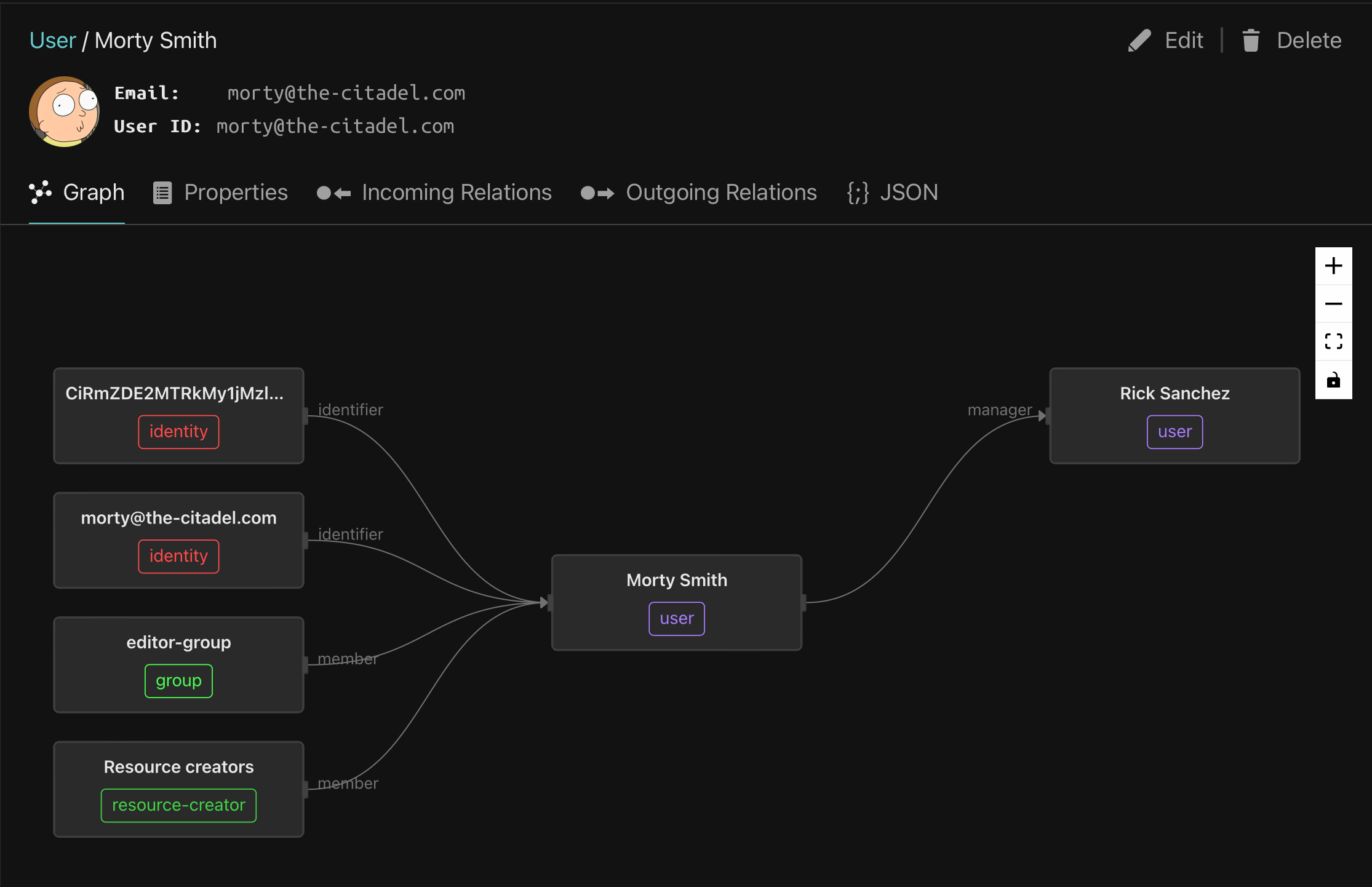The width and height of the screenshot is (1372, 887).
Task: Switch to the Properties tab
Action: pyautogui.click(x=220, y=193)
